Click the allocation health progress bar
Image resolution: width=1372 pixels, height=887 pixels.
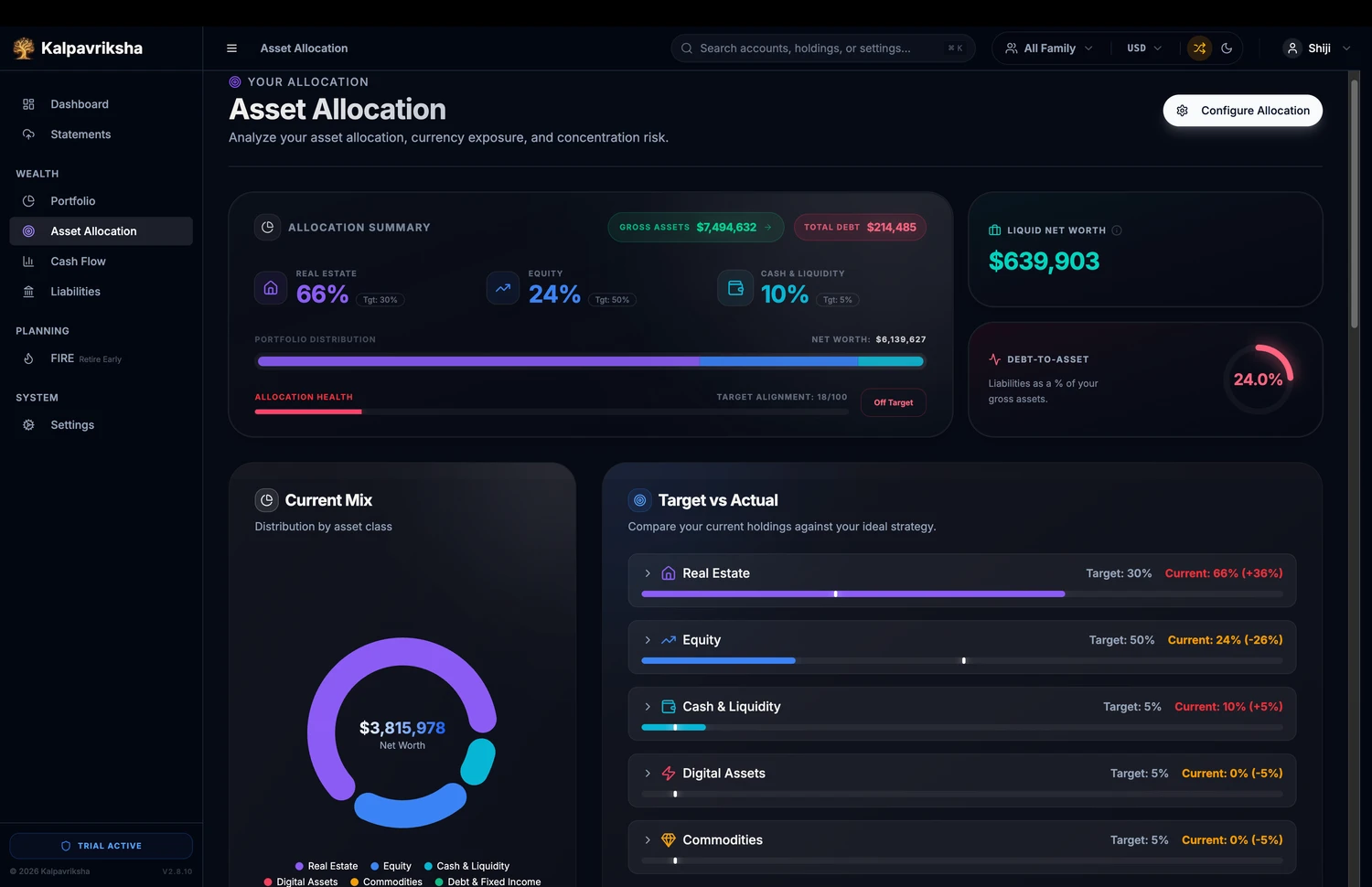pyautogui.click(x=552, y=412)
